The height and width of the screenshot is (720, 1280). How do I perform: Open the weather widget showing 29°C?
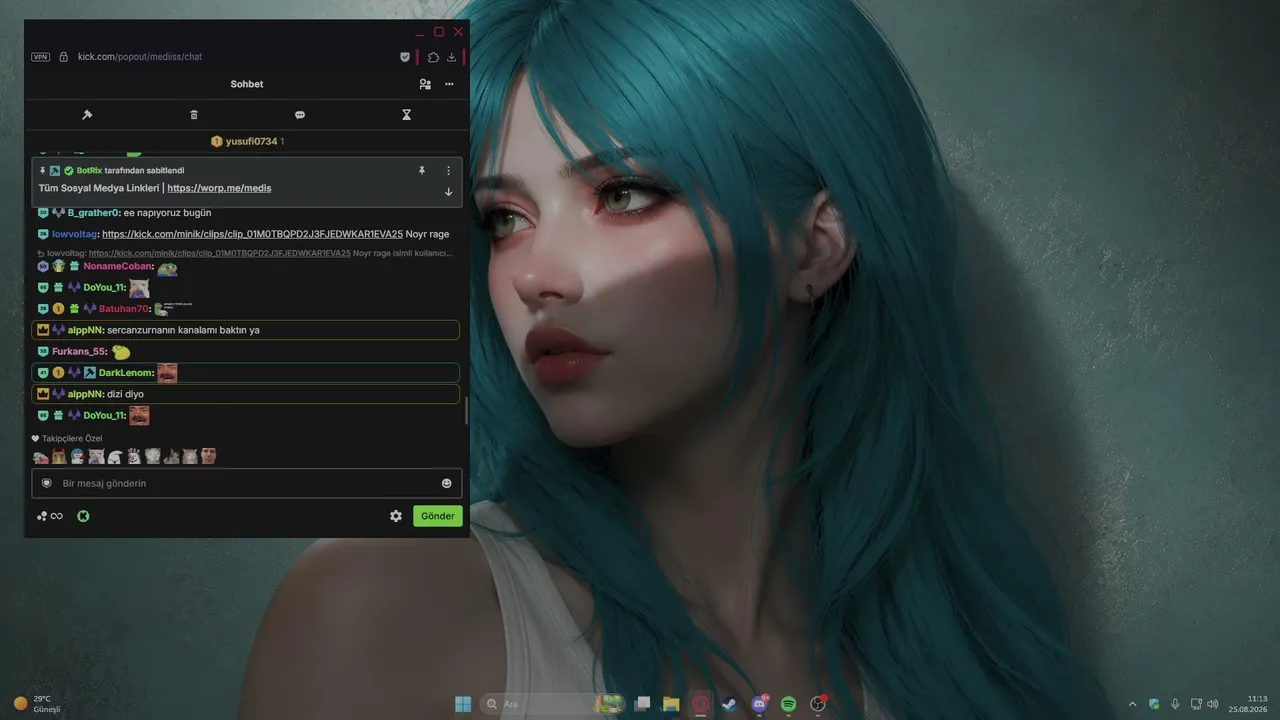(38, 704)
